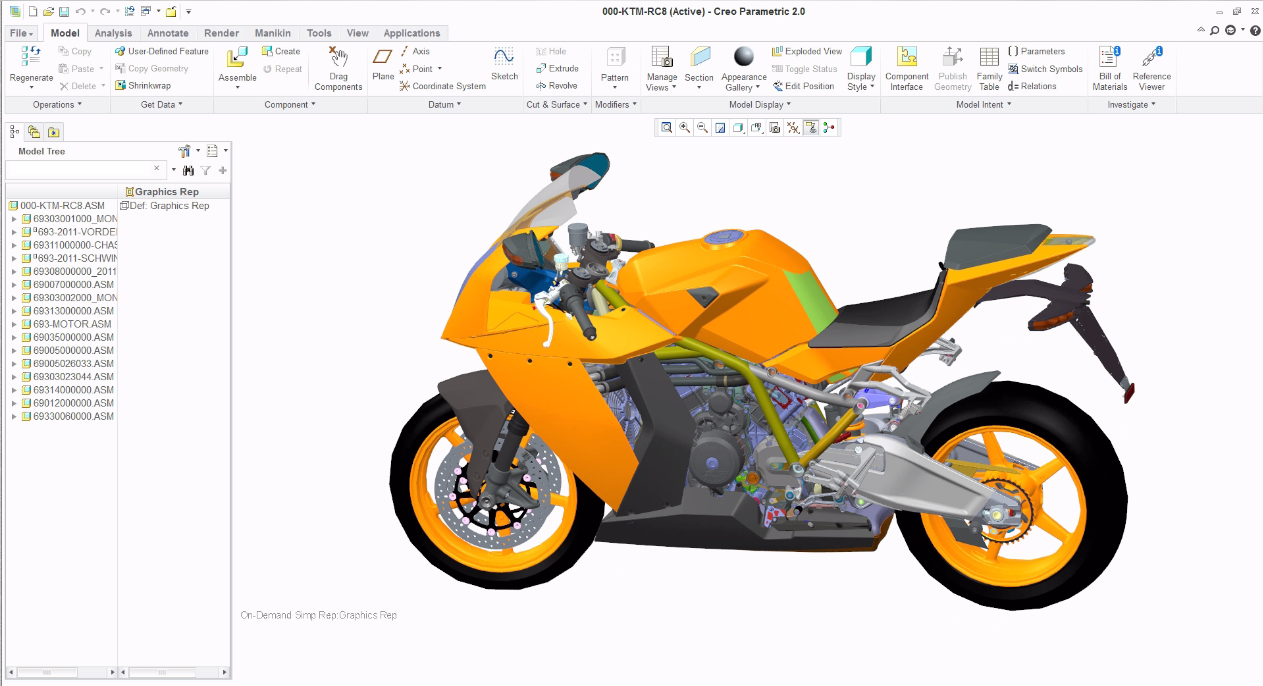Expand the Get Data group dropdown
The height and width of the screenshot is (686, 1263).
(x=161, y=104)
